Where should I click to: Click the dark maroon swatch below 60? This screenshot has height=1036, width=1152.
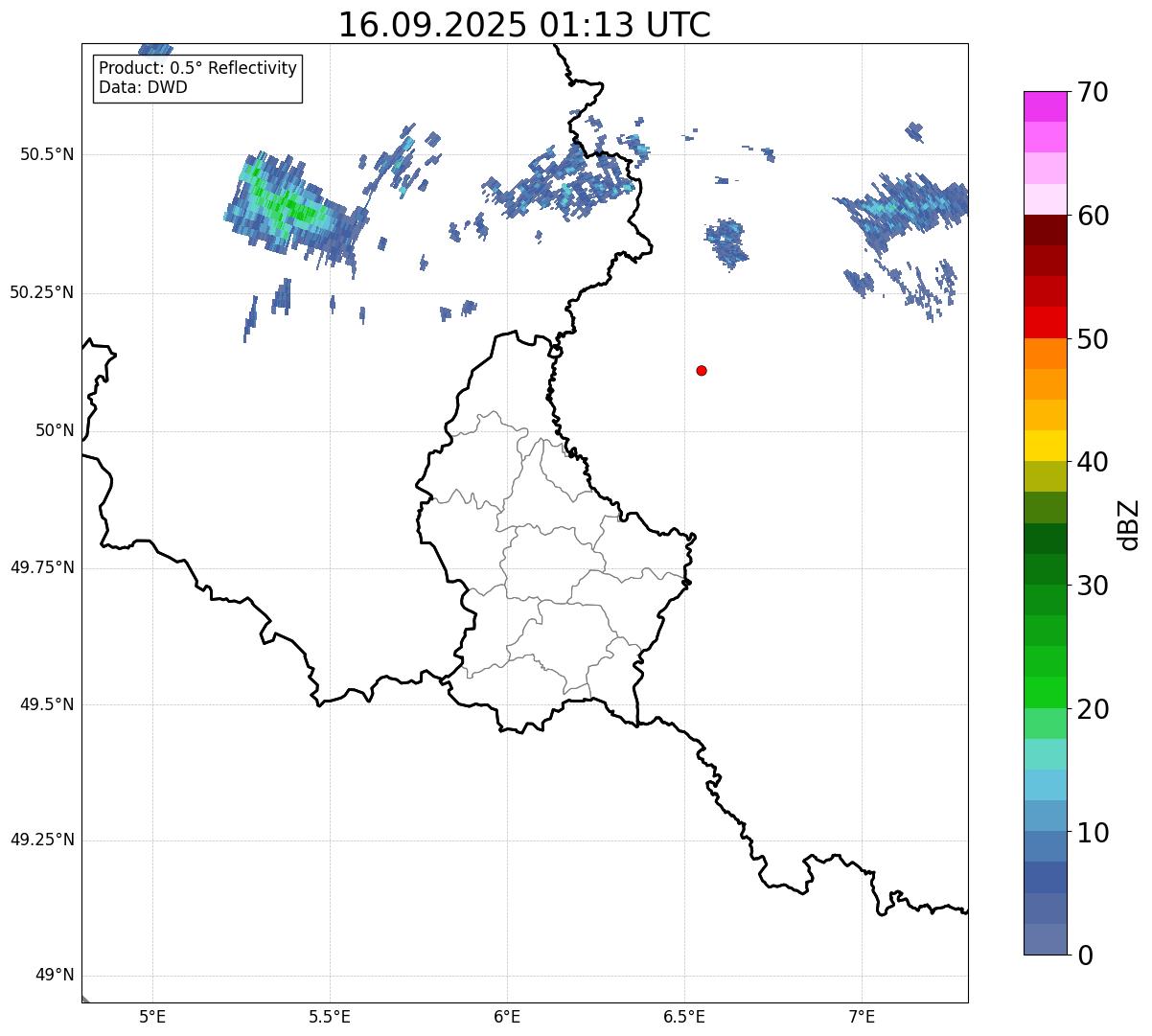tap(1045, 230)
